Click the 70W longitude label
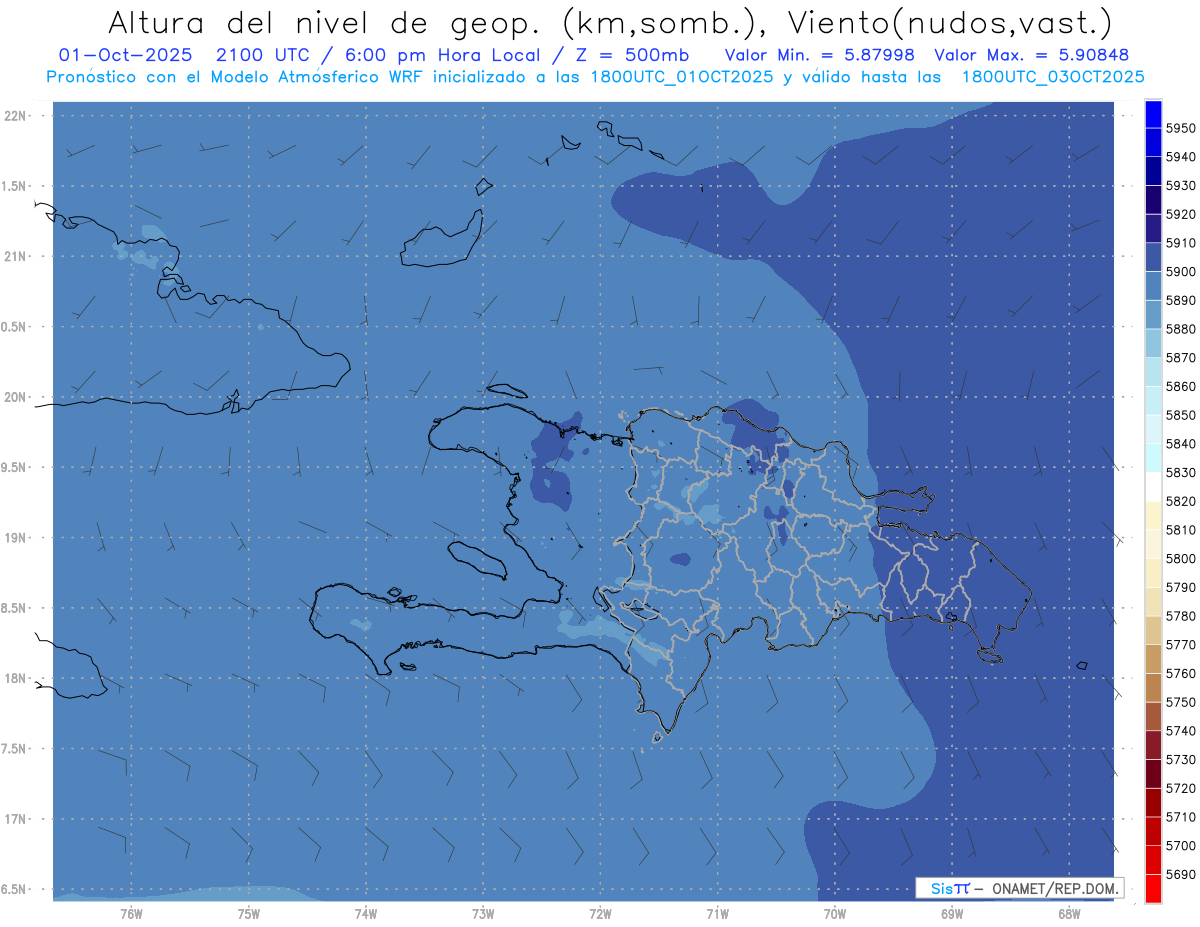 point(834,913)
